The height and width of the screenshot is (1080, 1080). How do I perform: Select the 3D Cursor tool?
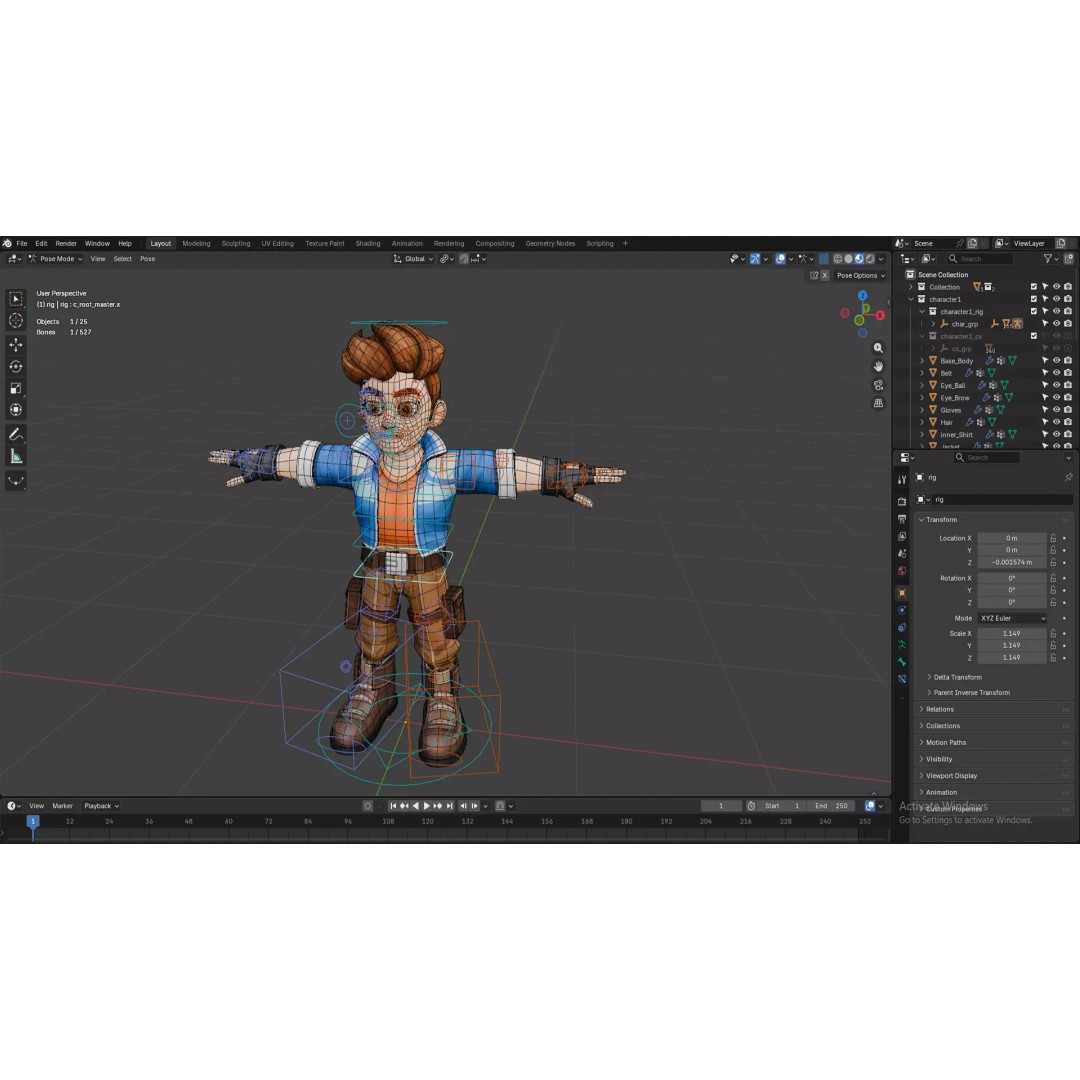(16, 320)
